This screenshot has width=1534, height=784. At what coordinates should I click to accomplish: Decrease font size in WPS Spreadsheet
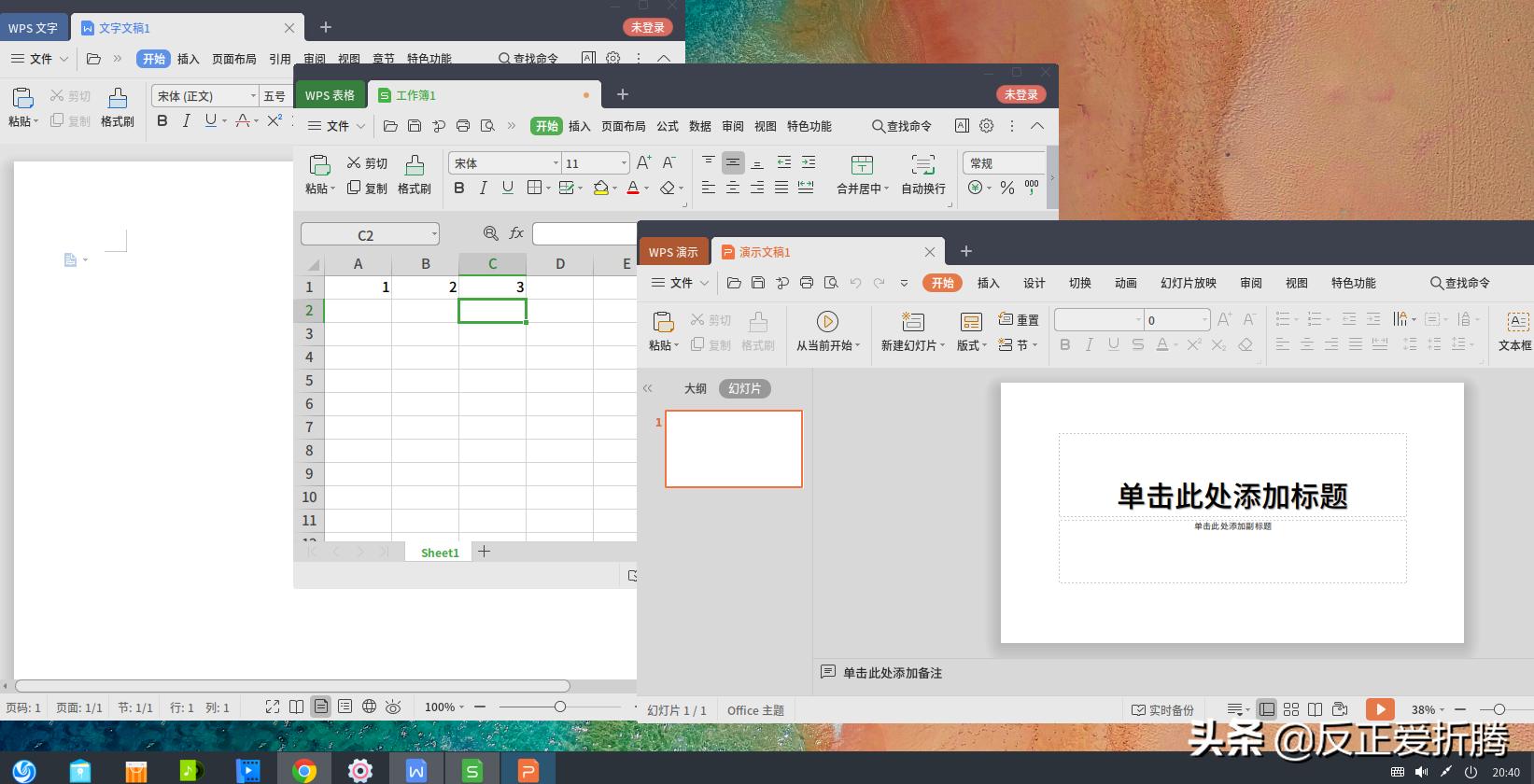coord(668,163)
